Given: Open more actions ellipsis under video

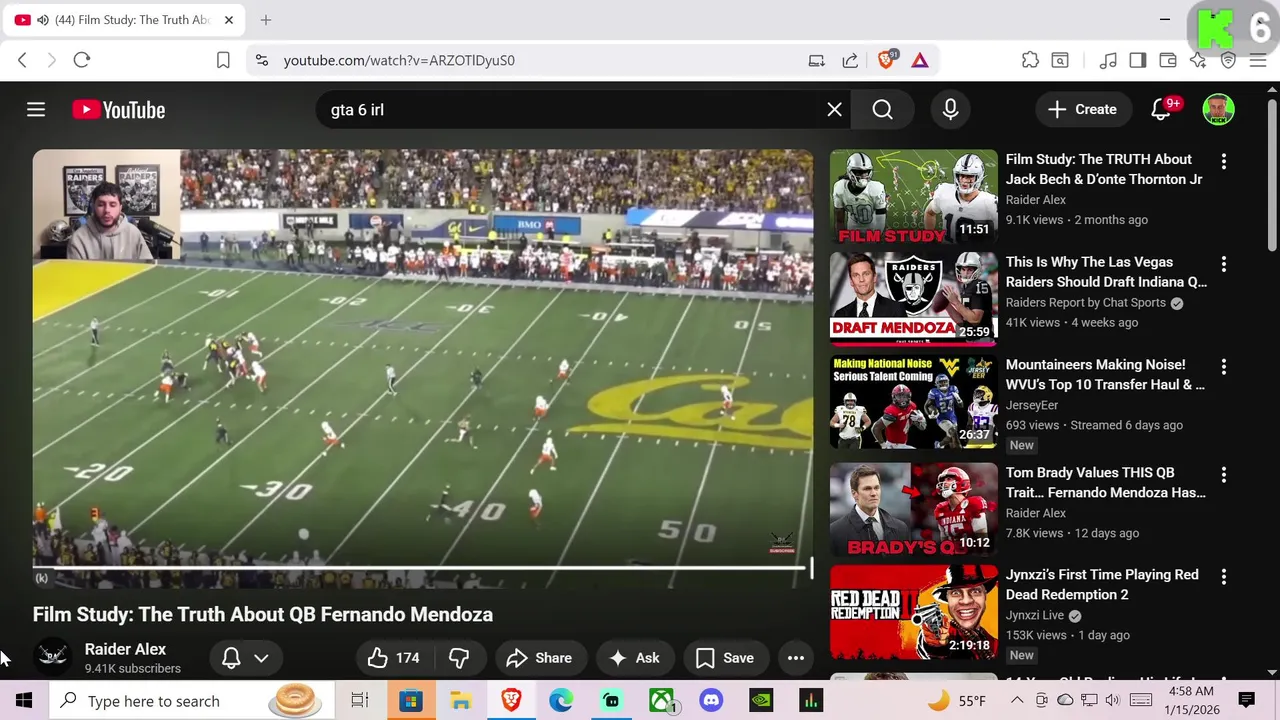Looking at the screenshot, I should 796,658.
